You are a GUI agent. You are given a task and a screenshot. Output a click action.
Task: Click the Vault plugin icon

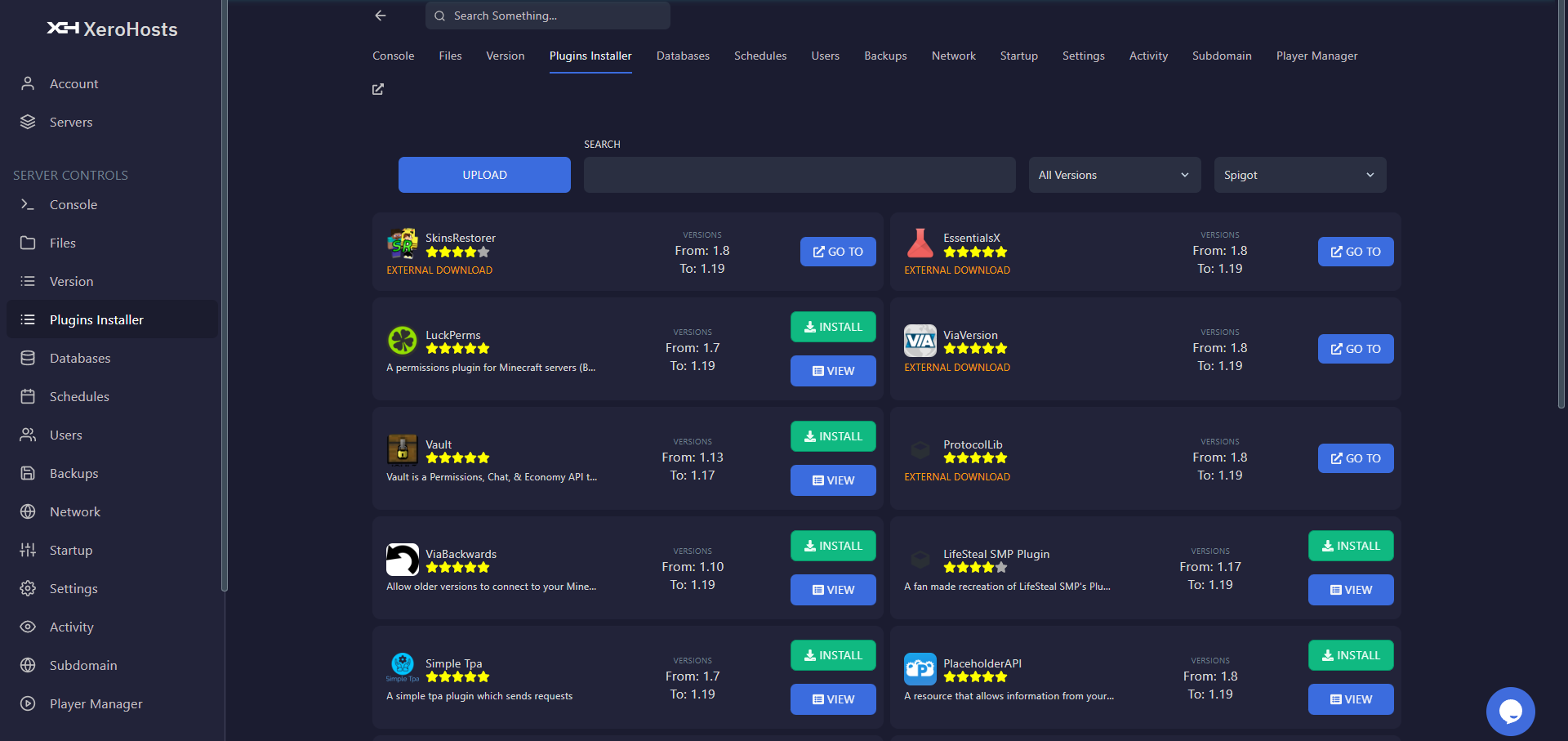[403, 450]
